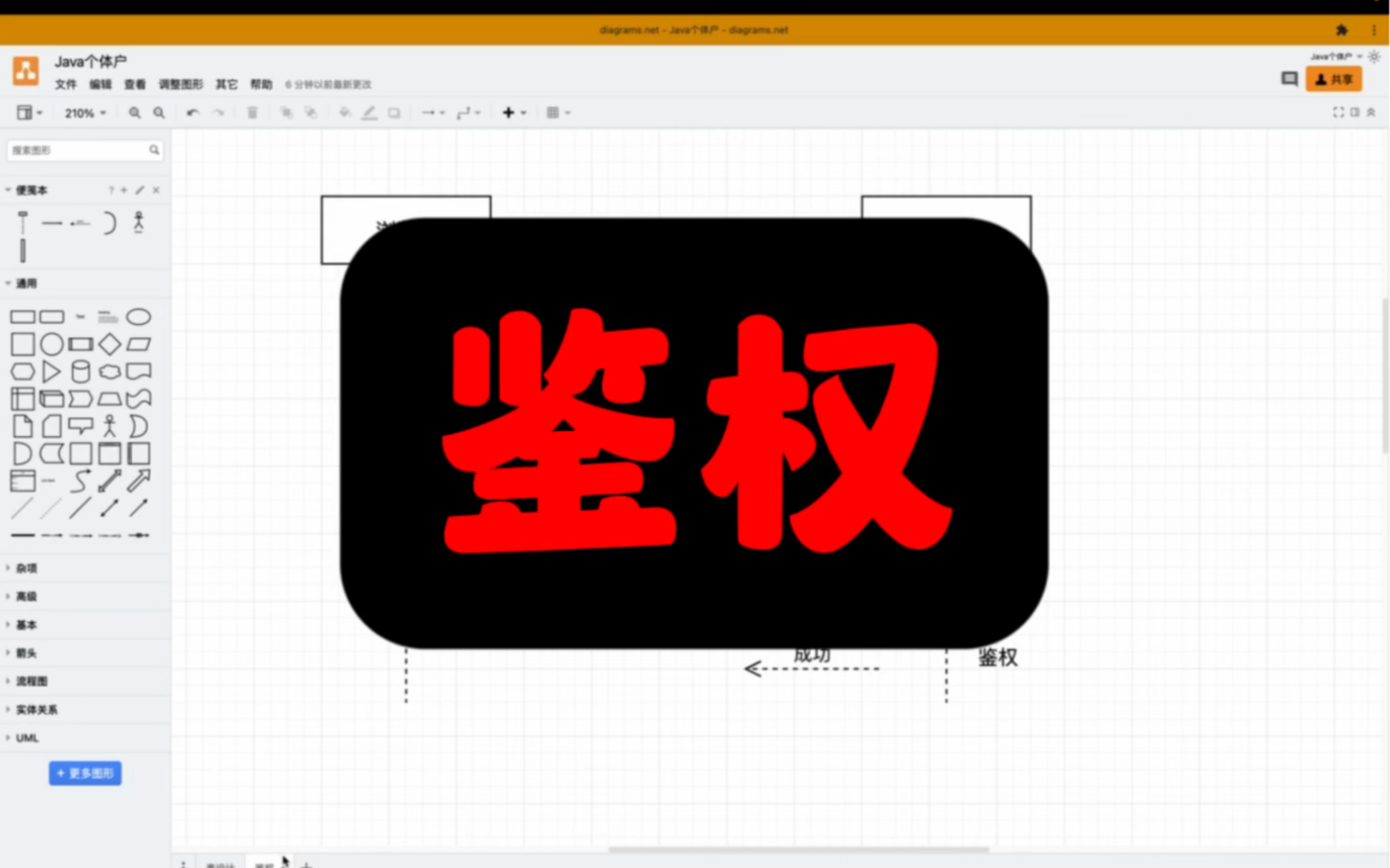Switch appearance with the sun icon

coord(1374,56)
